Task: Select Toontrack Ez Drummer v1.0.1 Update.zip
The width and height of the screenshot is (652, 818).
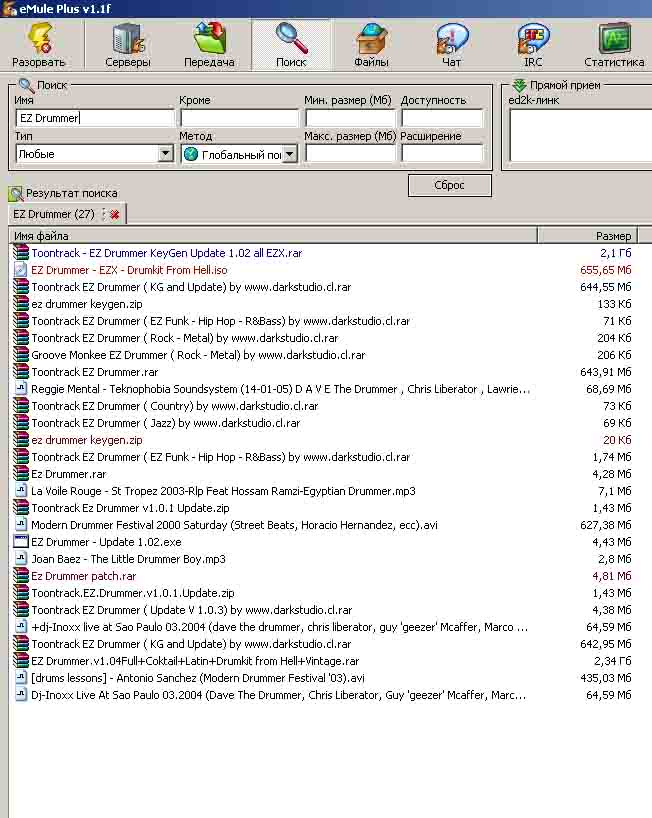Action: click(130, 508)
